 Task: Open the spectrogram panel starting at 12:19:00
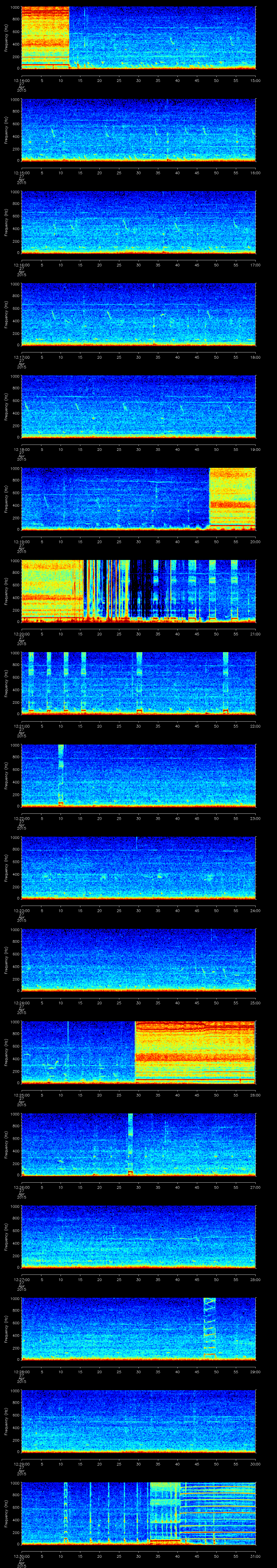138,499
